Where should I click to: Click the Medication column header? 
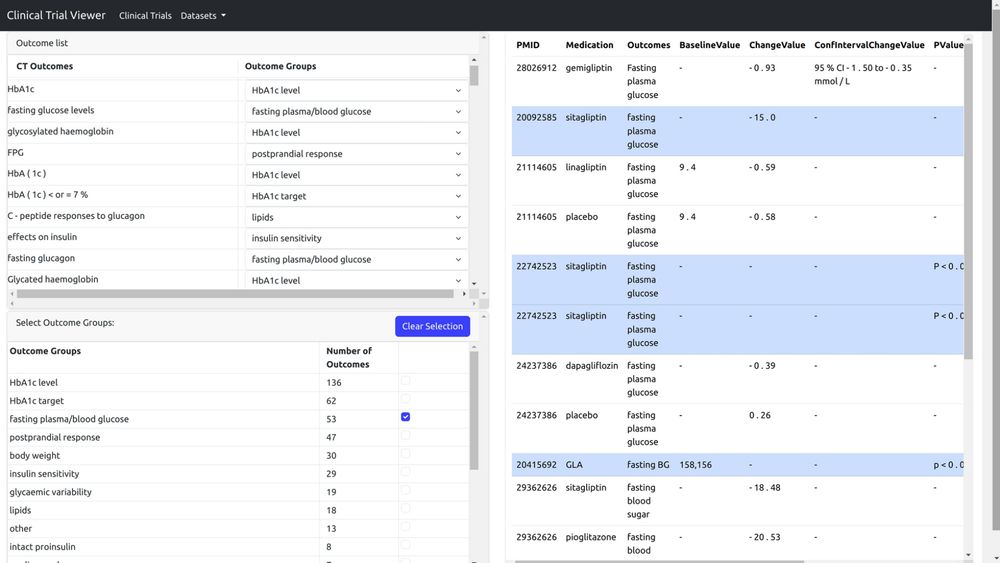point(589,45)
